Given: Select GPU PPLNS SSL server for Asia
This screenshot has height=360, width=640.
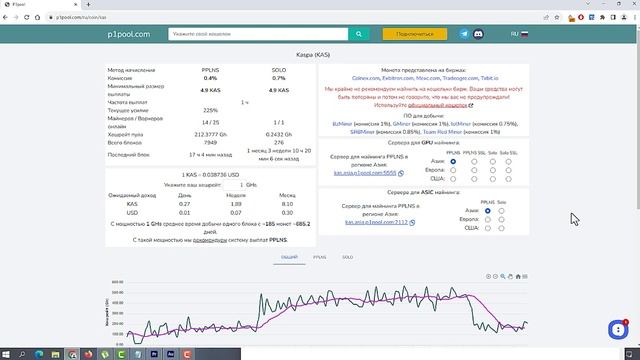Looking at the screenshot, I should pos(474,162).
